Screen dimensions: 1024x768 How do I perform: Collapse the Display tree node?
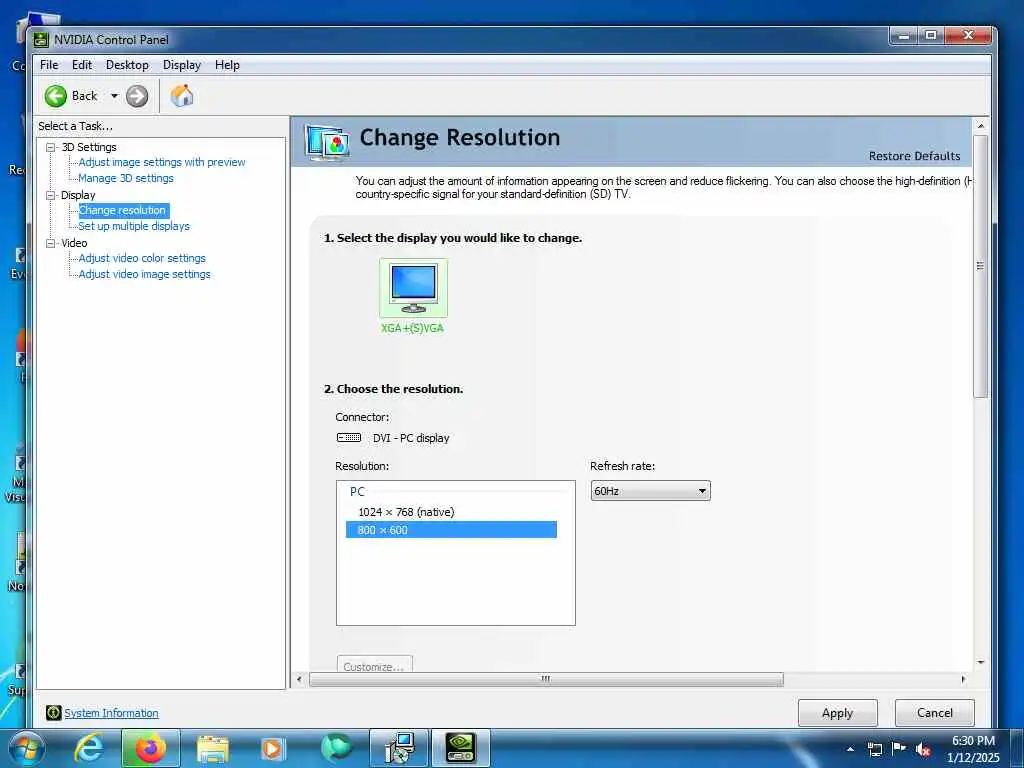coord(50,195)
